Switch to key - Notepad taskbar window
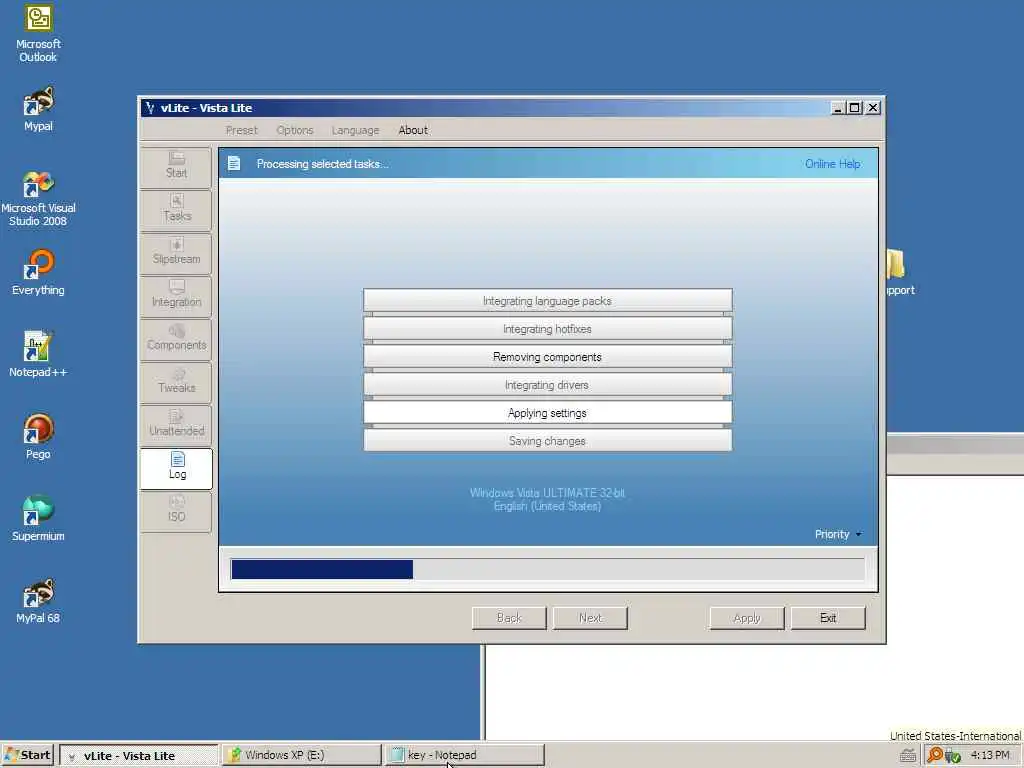The width and height of the screenshot is (1024, 768). (x=464, y=755)
